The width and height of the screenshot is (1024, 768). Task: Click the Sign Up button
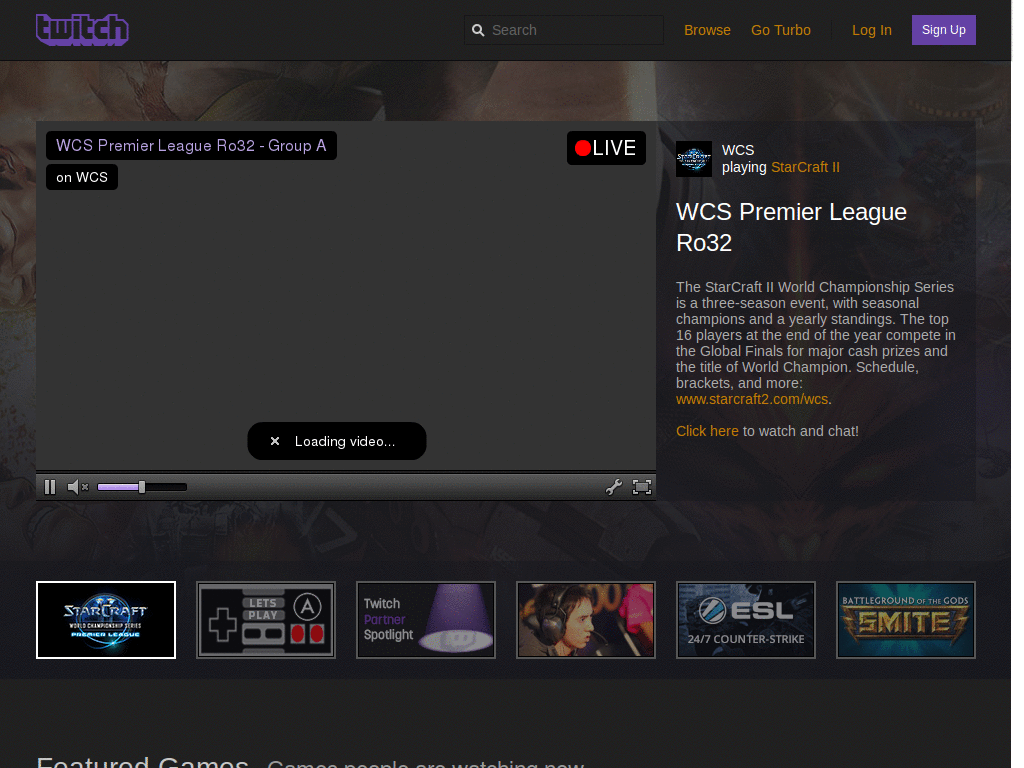point(943,30)
